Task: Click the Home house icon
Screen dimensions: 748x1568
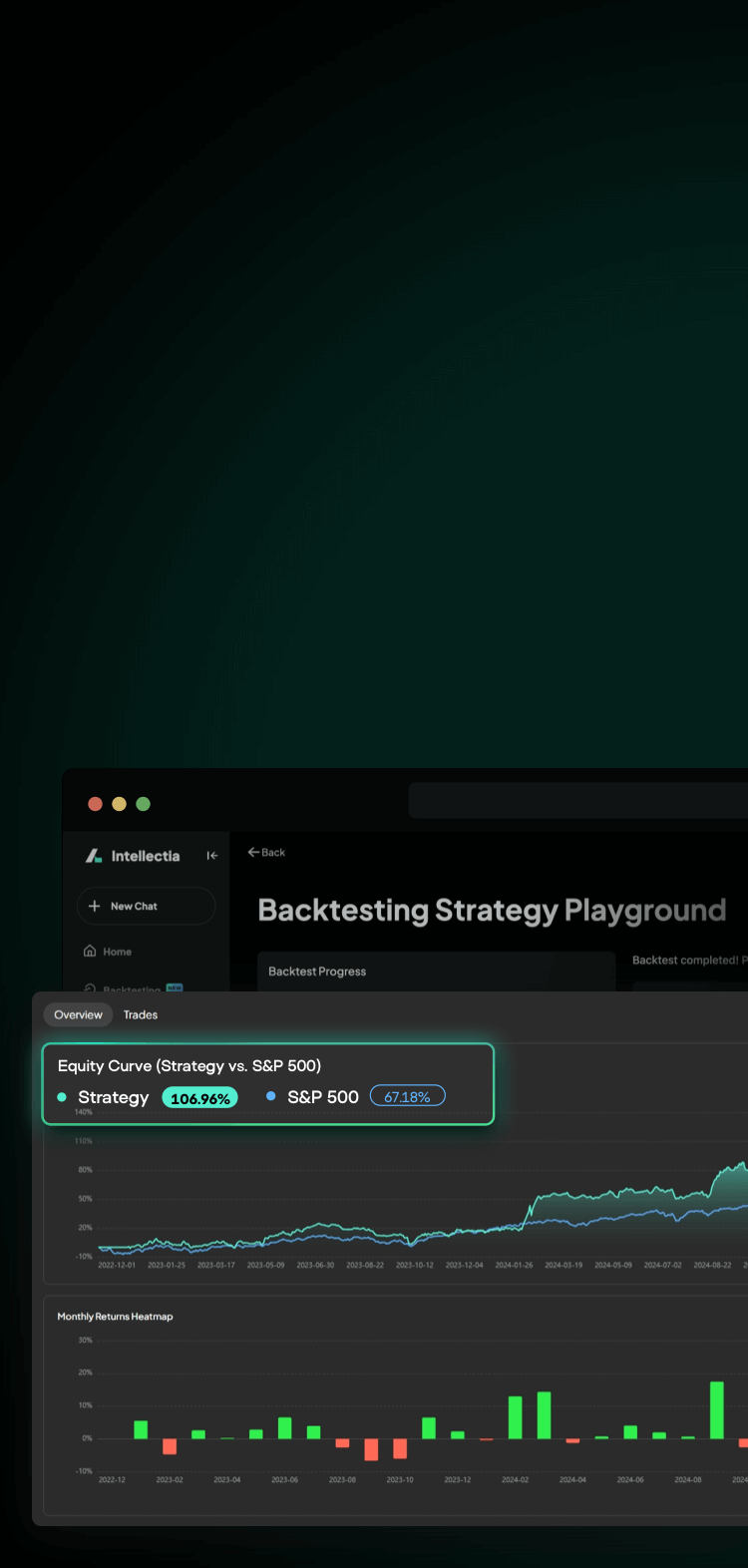Action: pyautogui.click(x=90, y=952)
